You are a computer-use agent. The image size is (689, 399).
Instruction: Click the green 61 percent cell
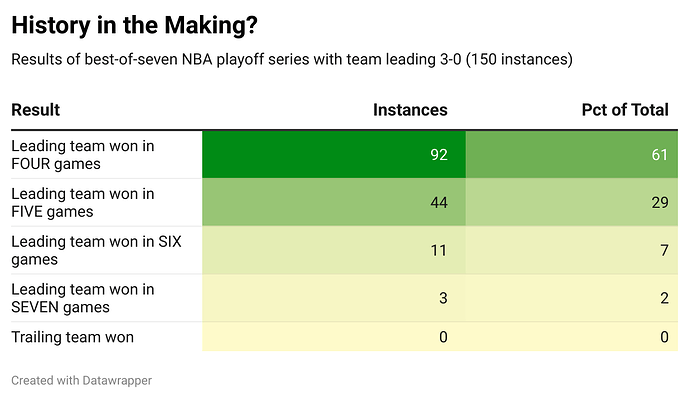pyautogui.click(x=572, y=155)
